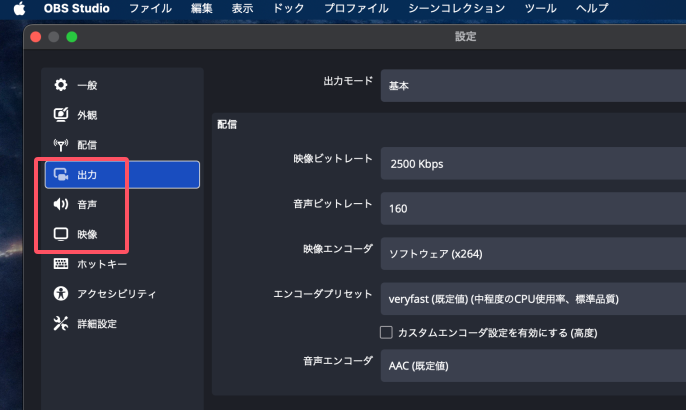The image size is (686, 410).
Task: Click the keyboard icon for ホットキー
Action: click(61, 264)
